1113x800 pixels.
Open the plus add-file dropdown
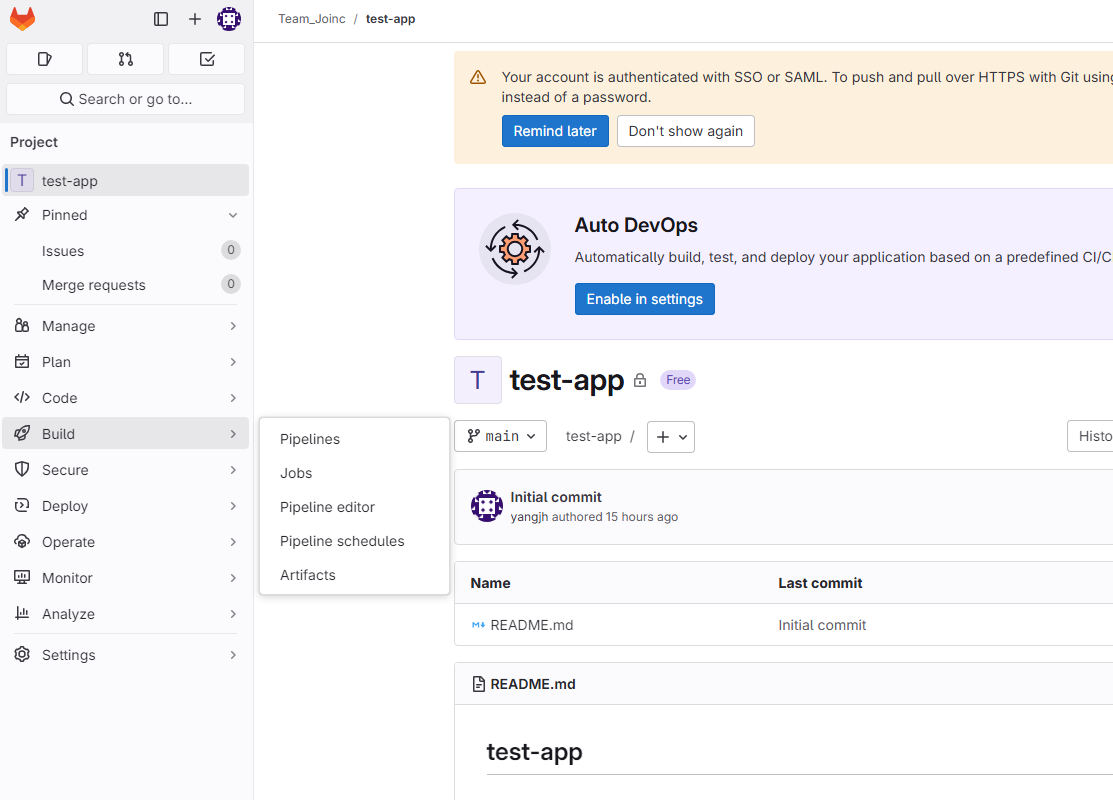(x=671, y=437)
